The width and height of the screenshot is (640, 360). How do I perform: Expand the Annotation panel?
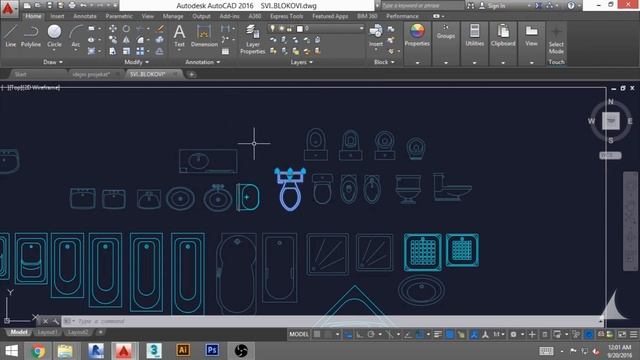pyautogui.click(x=203, y=62)
